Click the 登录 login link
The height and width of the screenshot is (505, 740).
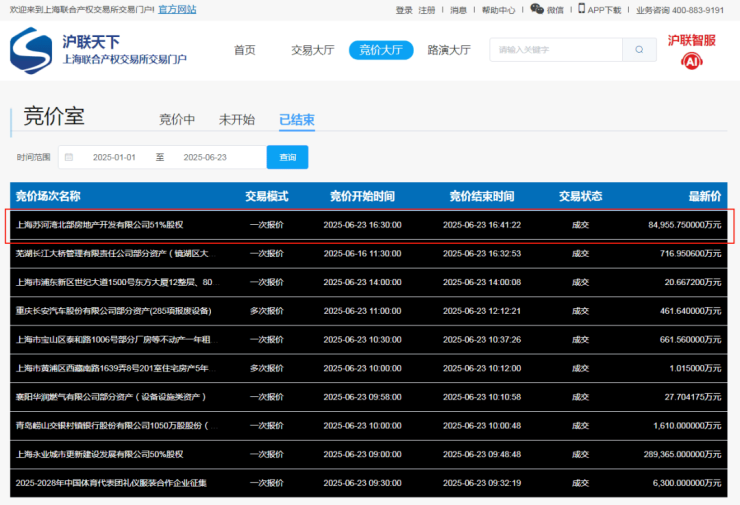point(403,10)
